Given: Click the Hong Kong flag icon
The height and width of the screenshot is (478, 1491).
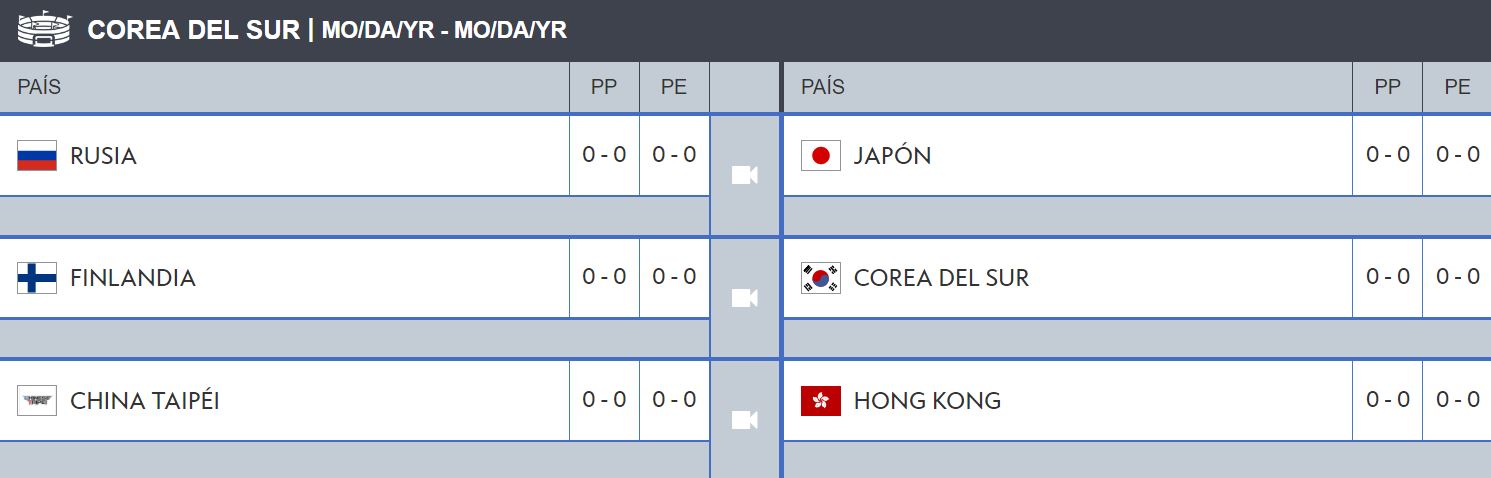Looking at the screenshot, I should 821,401.
